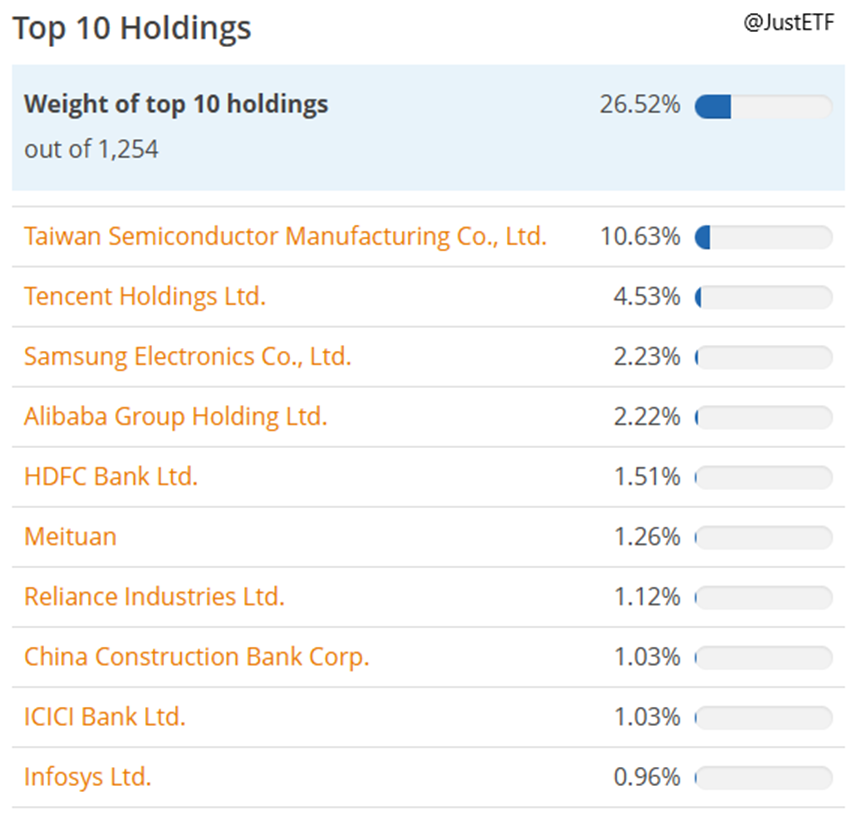Viewport: 857px width, 820px height.
Task: Open Samsung Electronics Co., Ltd. holding
Action: tap(188, 357)
